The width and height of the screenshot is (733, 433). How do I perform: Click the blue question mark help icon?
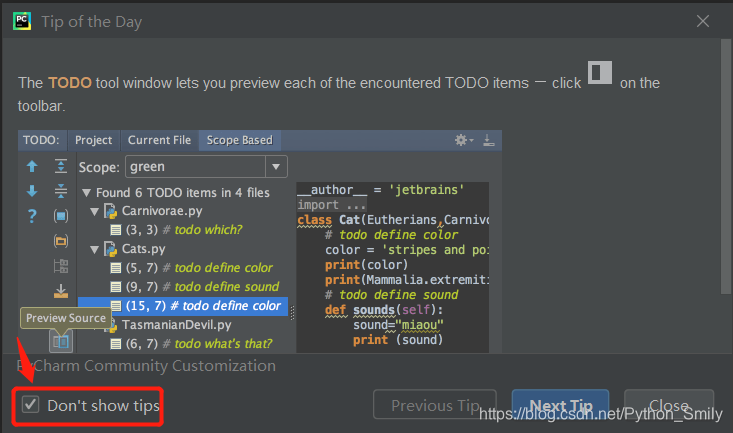[x=32, y=216]
